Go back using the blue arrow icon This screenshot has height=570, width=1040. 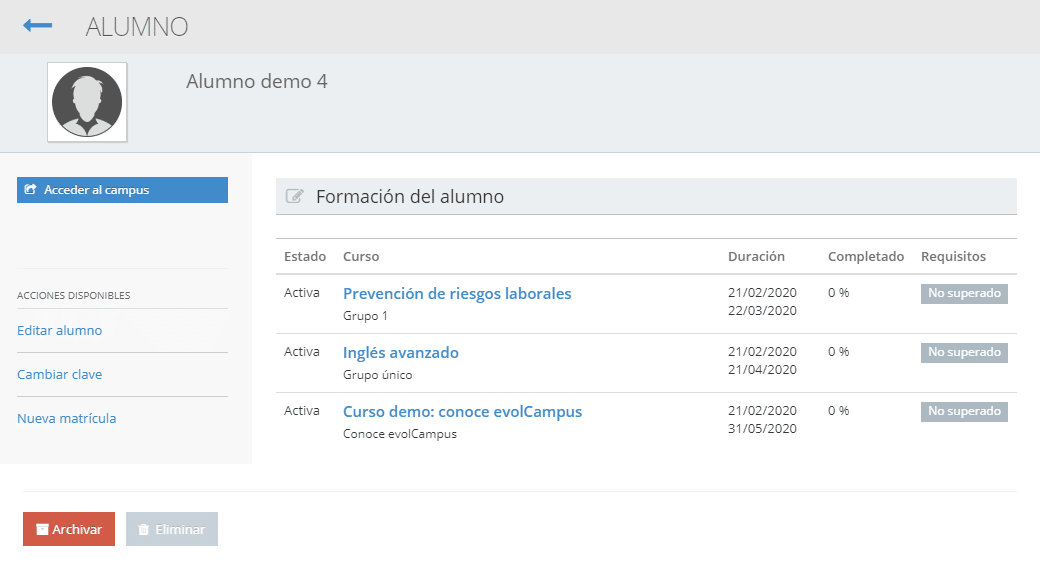[x=37, y=26]
